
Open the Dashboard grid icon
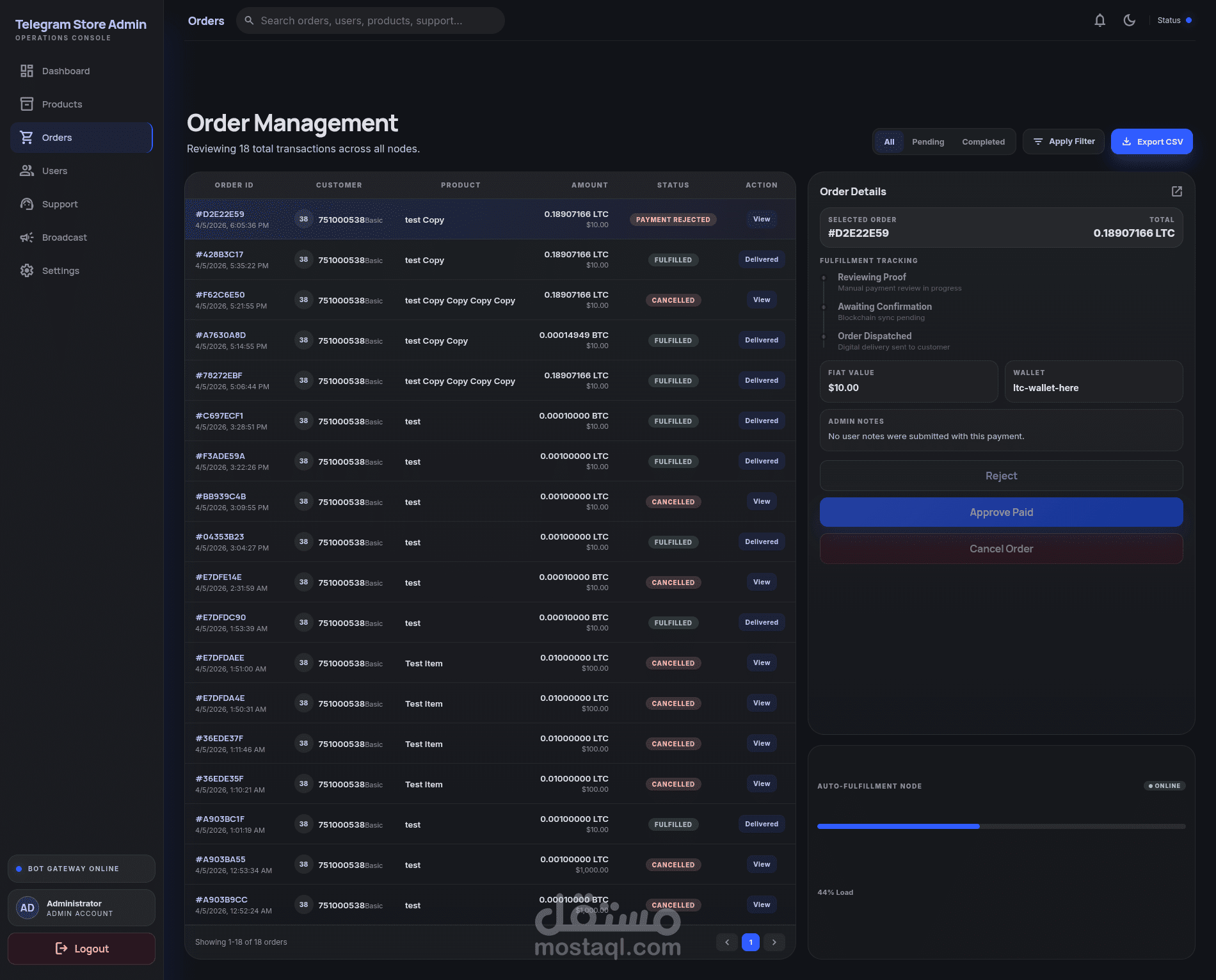coord(26,71)
